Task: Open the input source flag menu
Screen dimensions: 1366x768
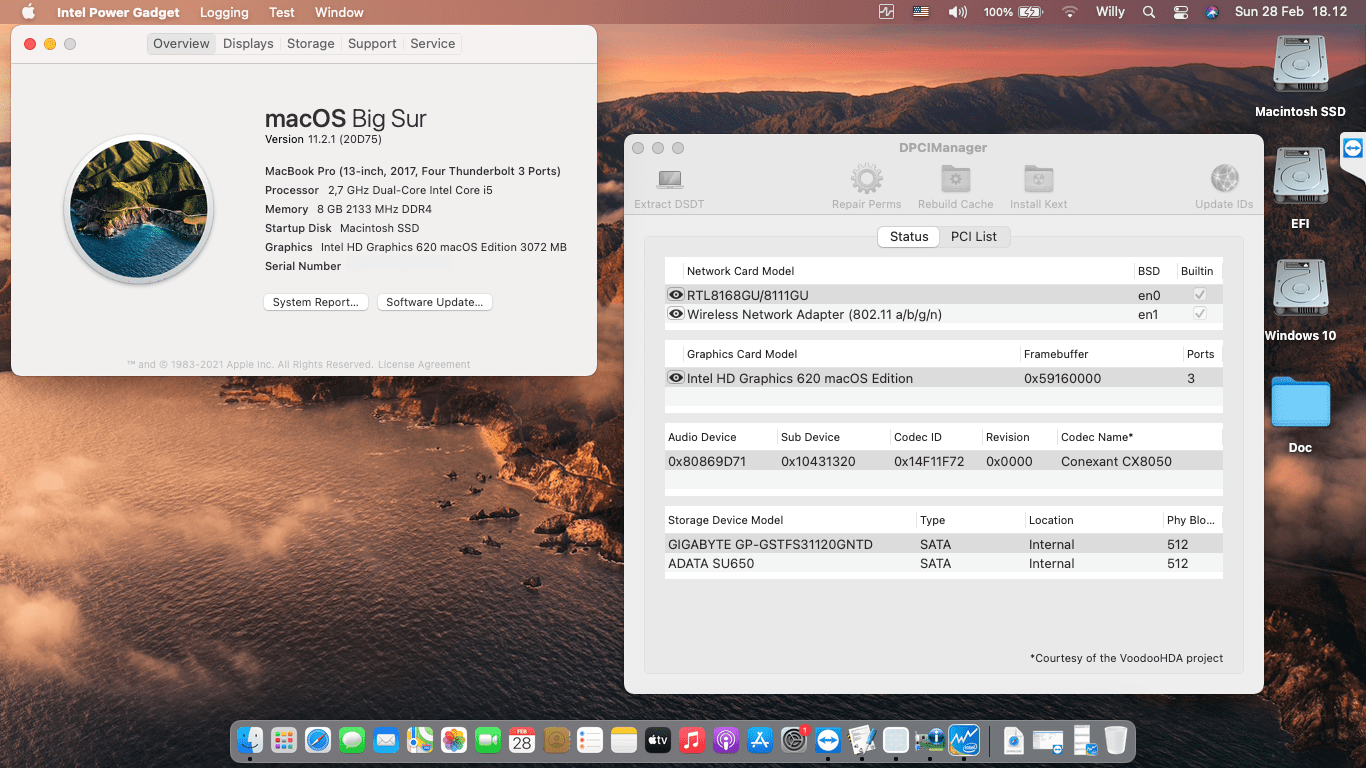Action: pyautogui.click(x=920, y=12)
